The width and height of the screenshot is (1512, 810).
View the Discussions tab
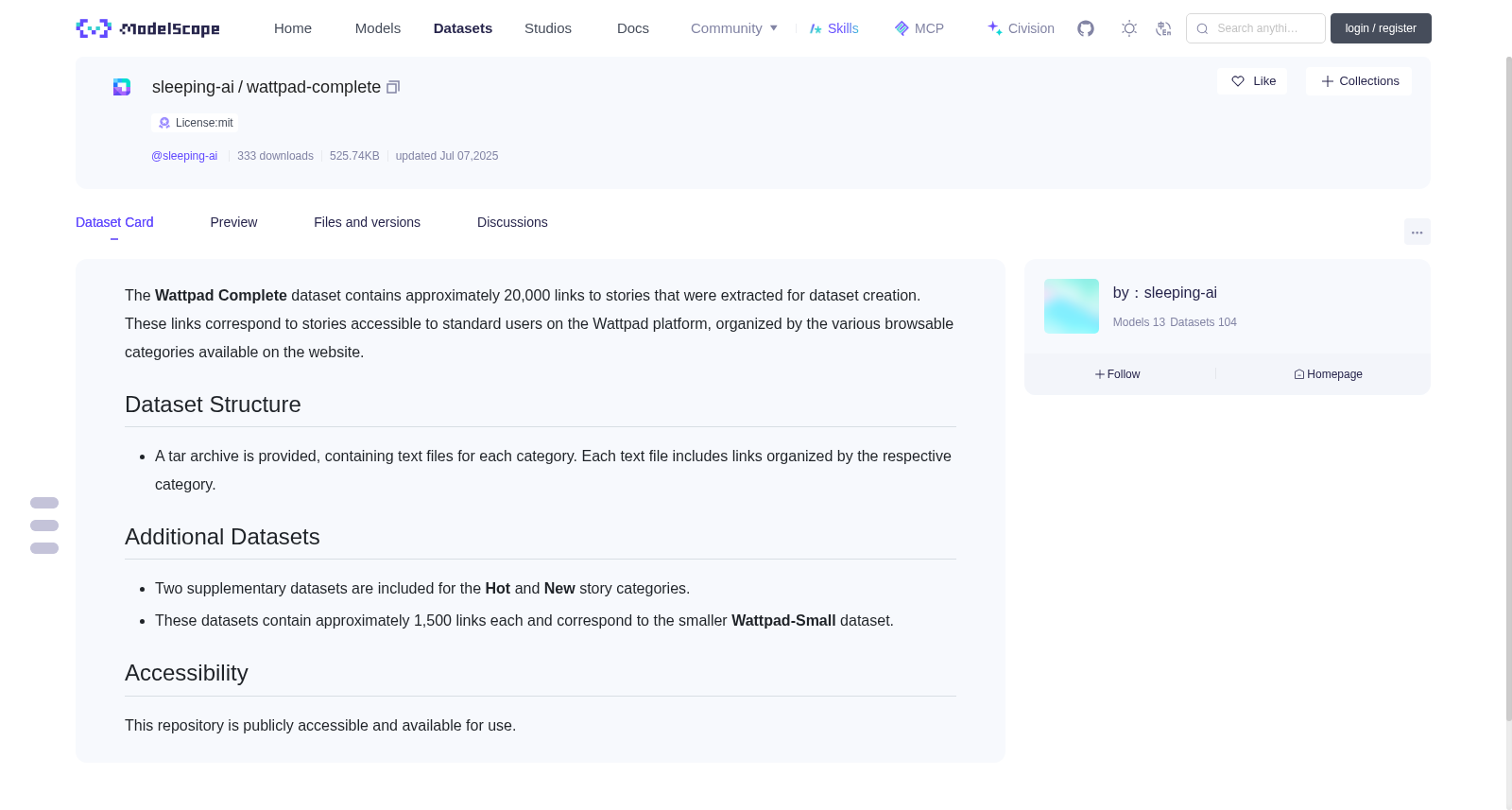(x=512, y=222)
